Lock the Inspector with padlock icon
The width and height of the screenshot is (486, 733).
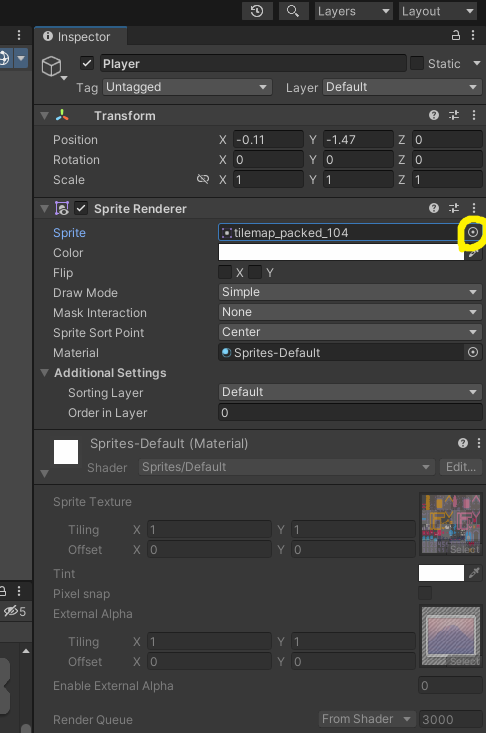coord(456,36)
